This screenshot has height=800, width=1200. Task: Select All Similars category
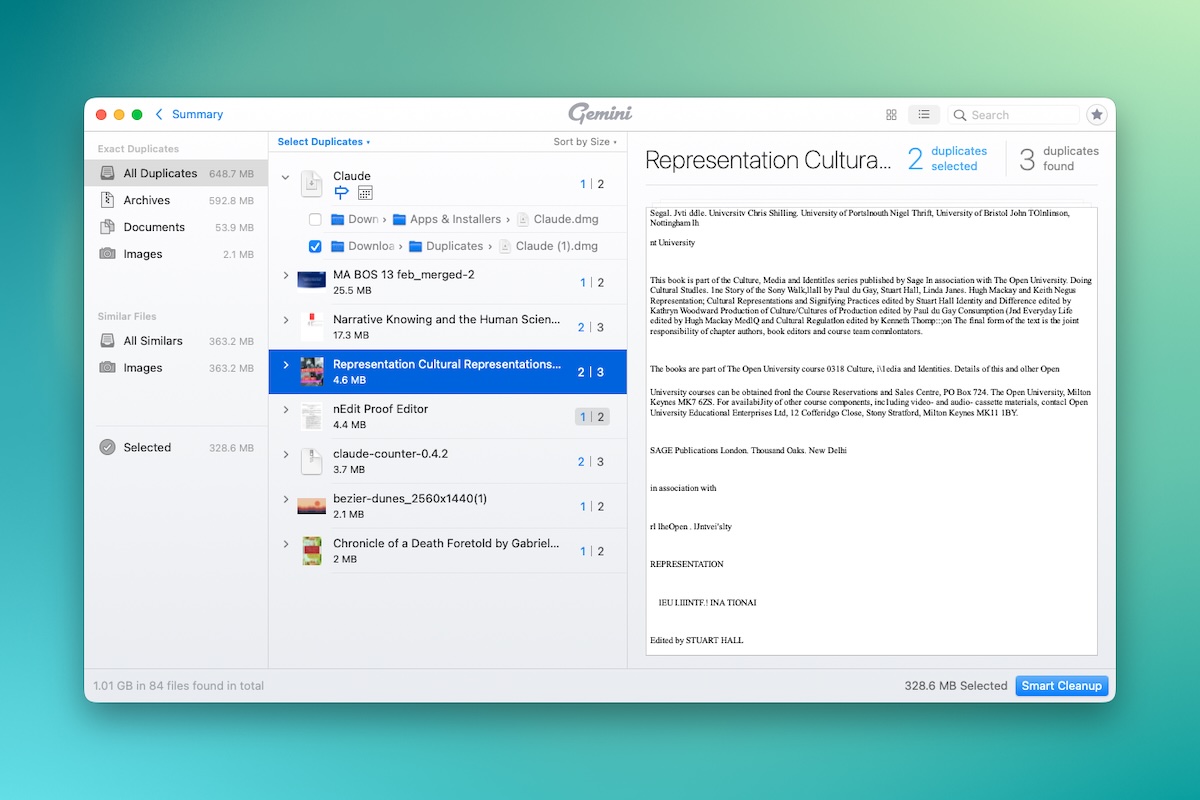pos(176,341)
